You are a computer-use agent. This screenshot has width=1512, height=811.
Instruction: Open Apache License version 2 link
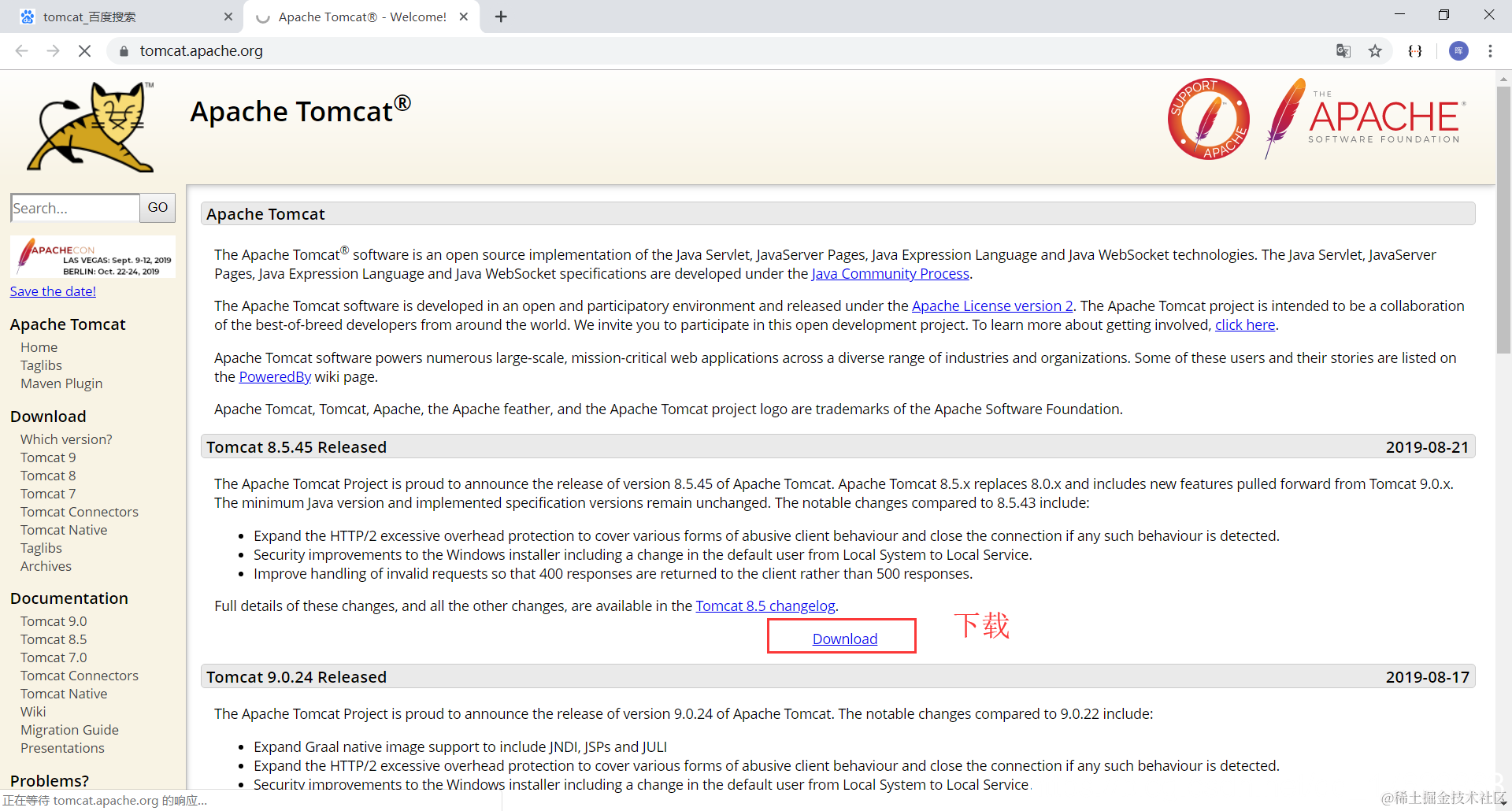[x=992, y=306]
